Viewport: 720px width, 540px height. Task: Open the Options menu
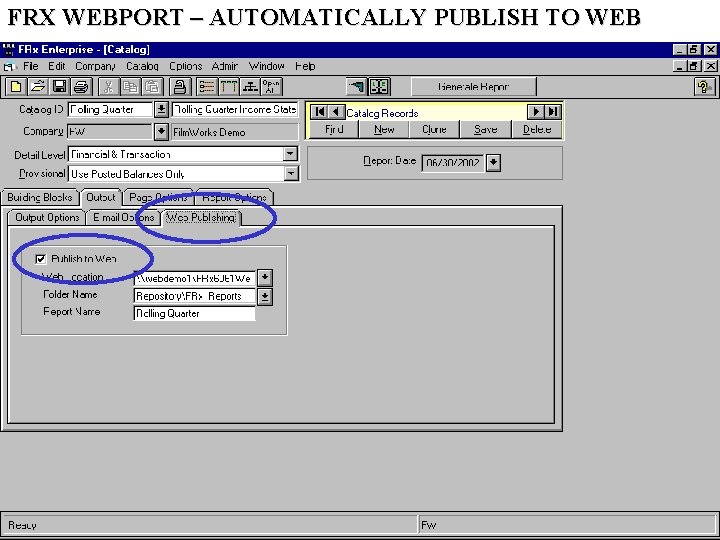[186, 66]
